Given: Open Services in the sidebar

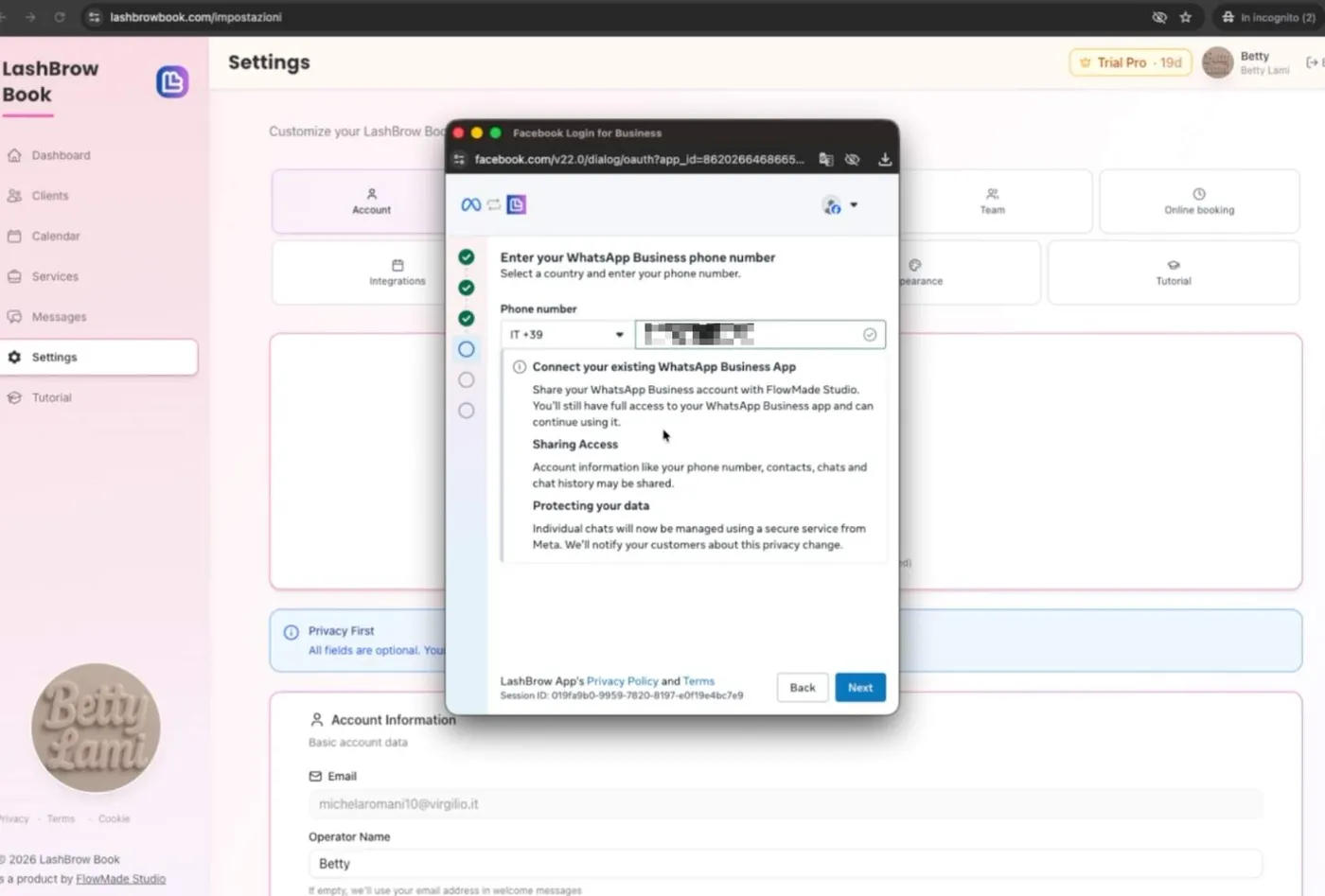Looking at the screenshot, I should pyautogui.click(x=55, y=276).
